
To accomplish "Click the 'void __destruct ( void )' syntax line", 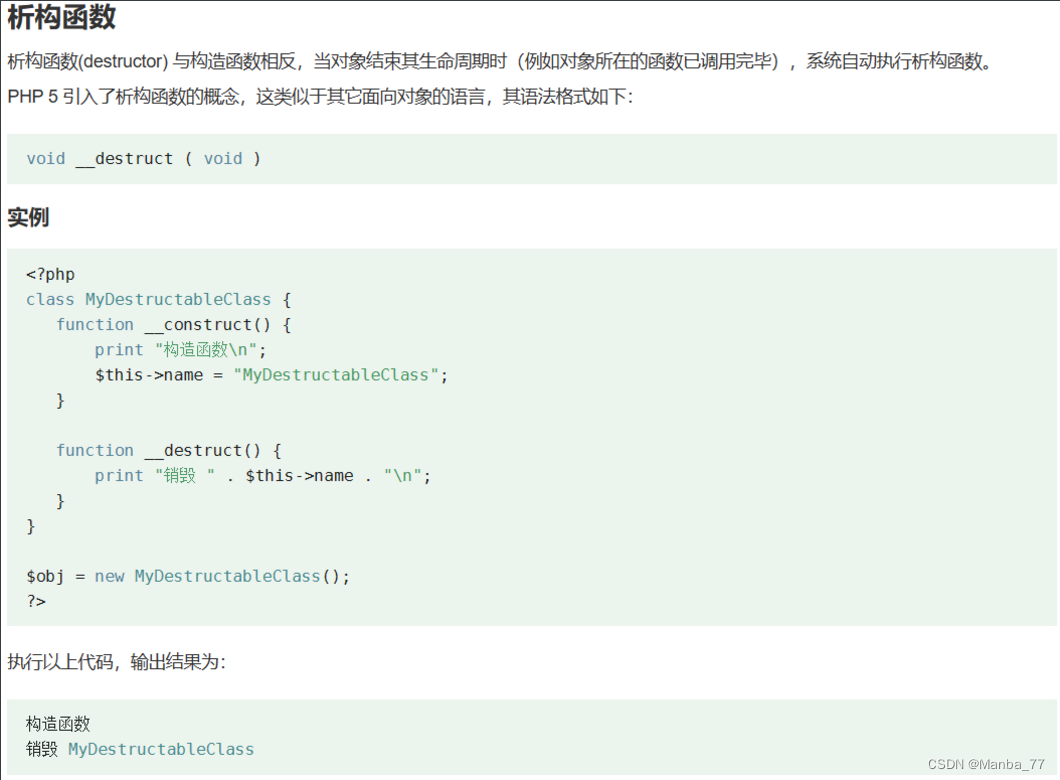I will (143, 159).
